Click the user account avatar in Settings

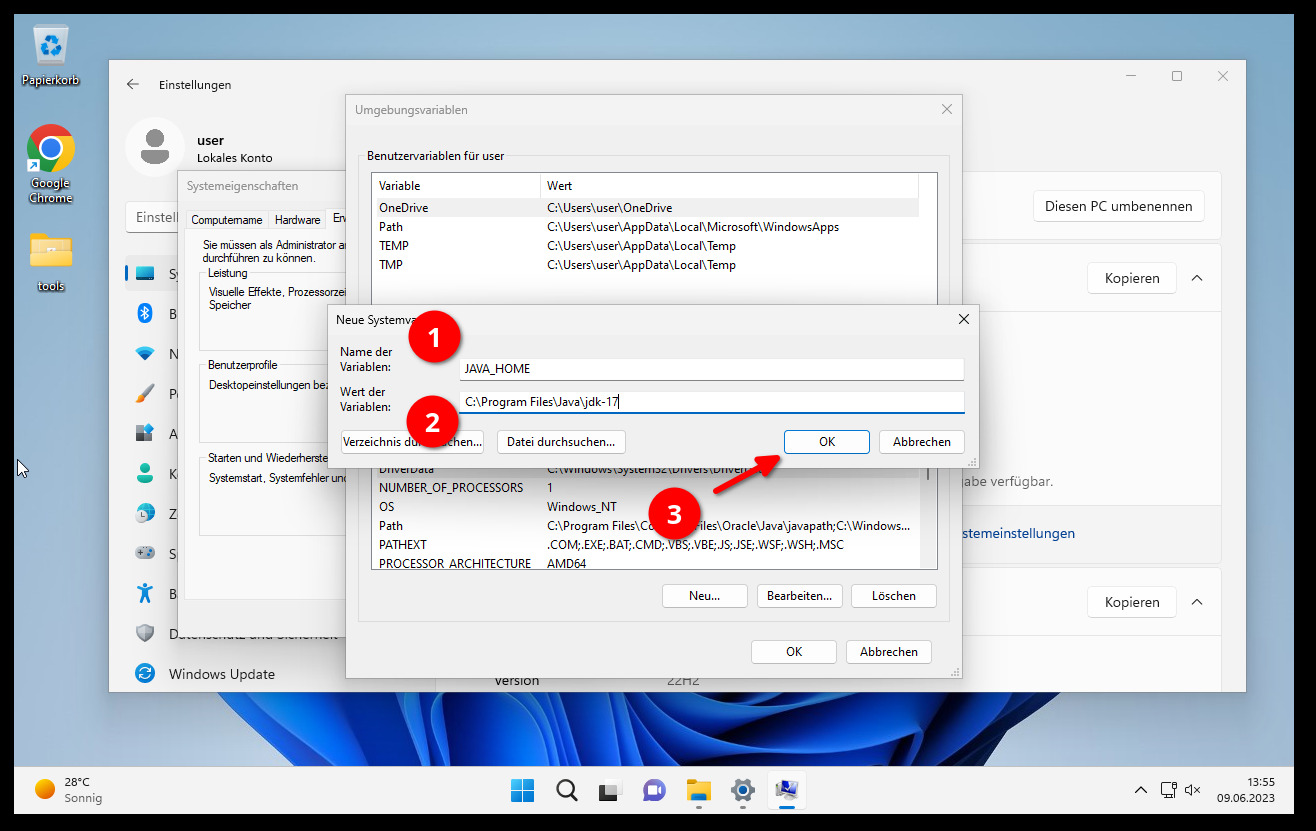click(155, 147)
